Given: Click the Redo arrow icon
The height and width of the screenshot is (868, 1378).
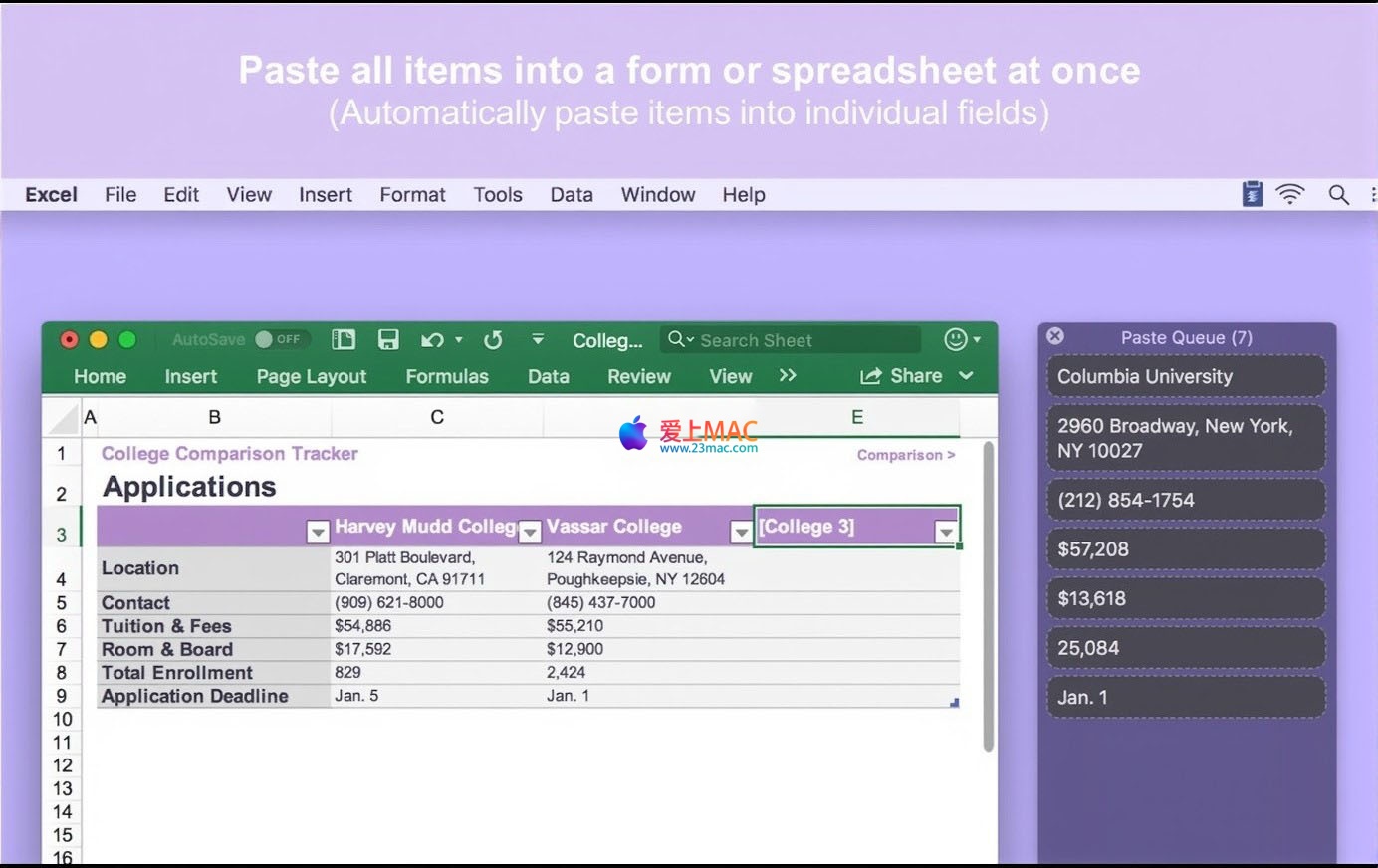Looking at the screenshot, I should point(493,340).
